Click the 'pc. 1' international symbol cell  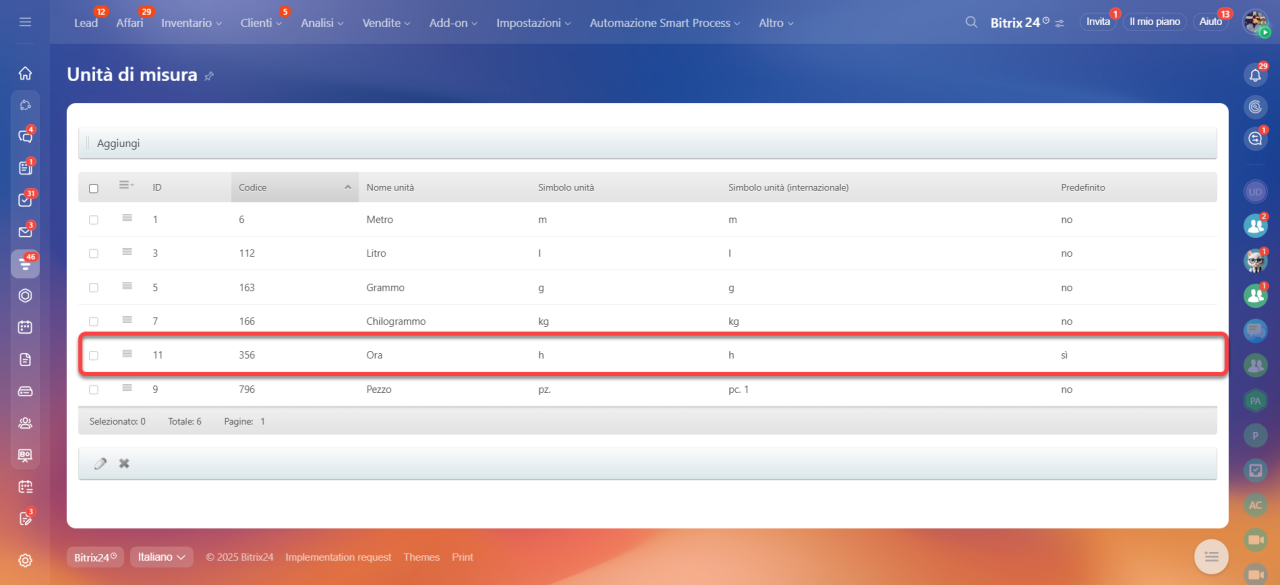click(x=738, y=389)
